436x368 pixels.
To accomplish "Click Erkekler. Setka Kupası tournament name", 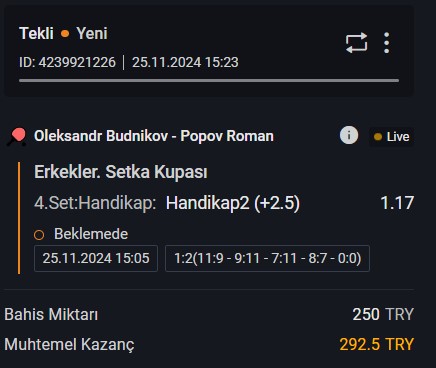I will (x=121, y=172).
